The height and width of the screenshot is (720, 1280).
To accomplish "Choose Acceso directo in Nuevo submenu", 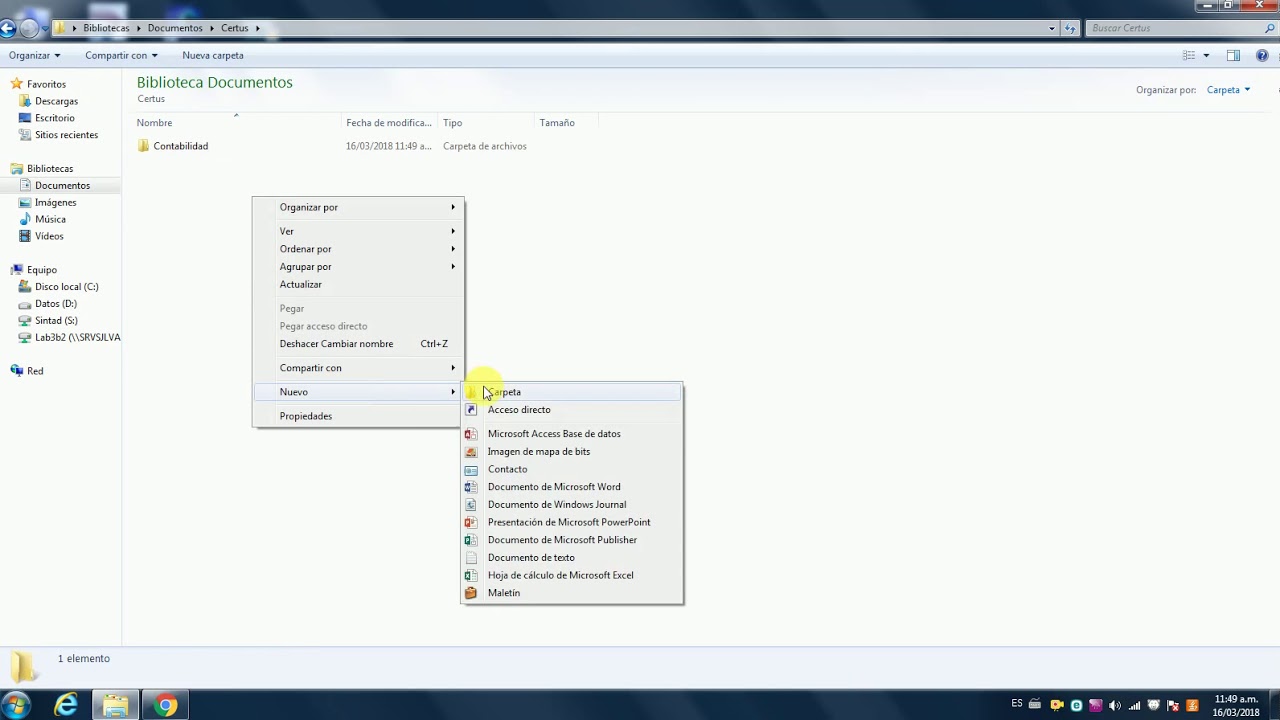I will [x=572, y=410].
